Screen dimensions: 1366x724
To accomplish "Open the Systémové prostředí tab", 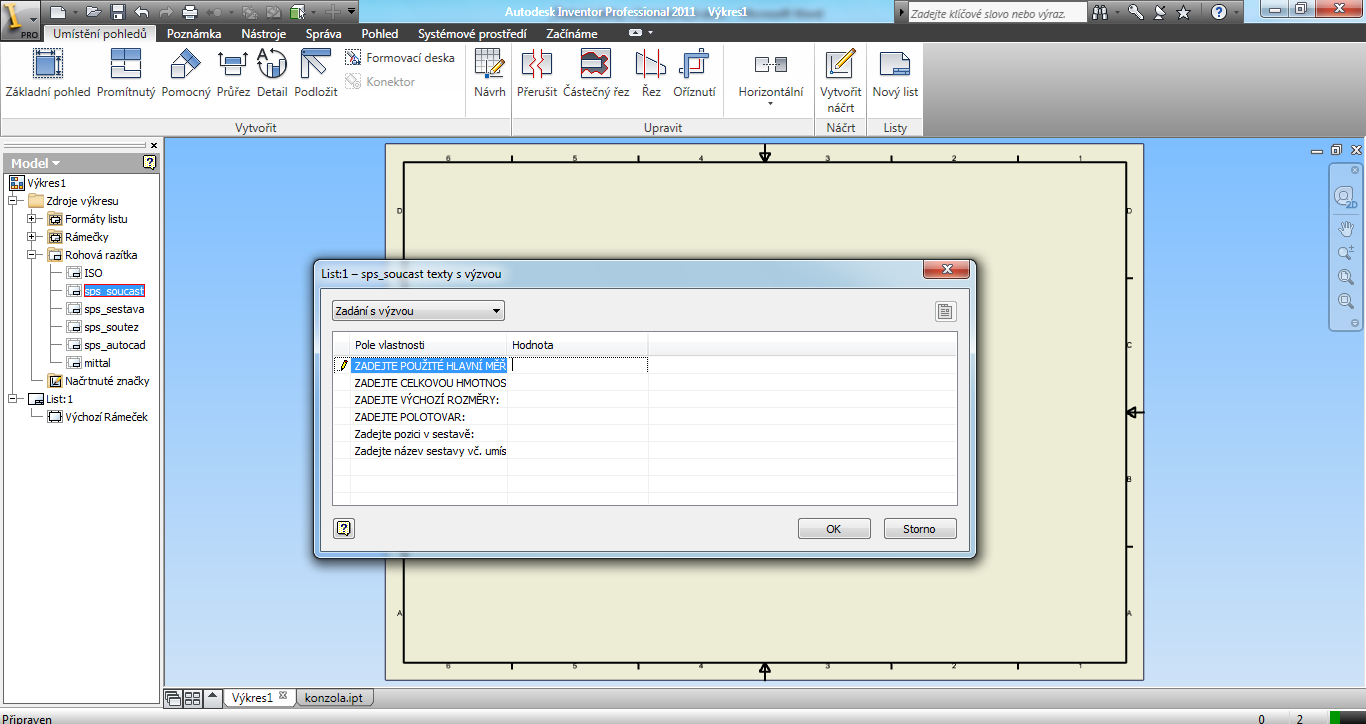I will coord(472,34).
